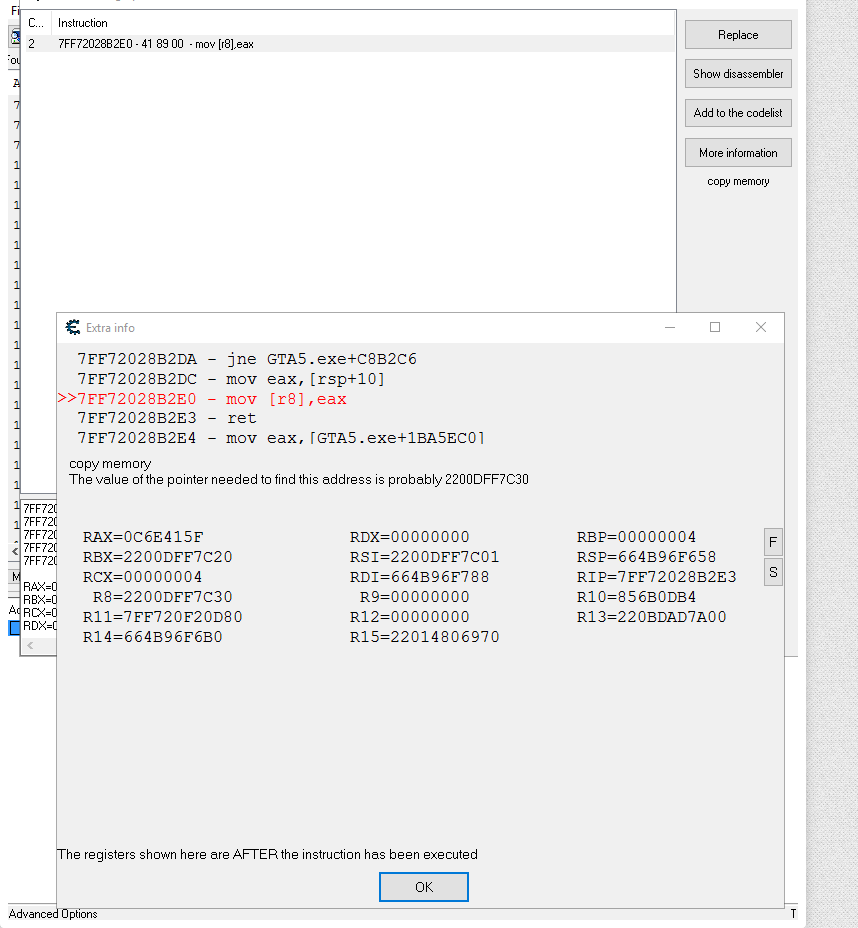This screenshot has width=858, height=928.
Task: Click the F button in Extra info
Action: pos(773,542)
